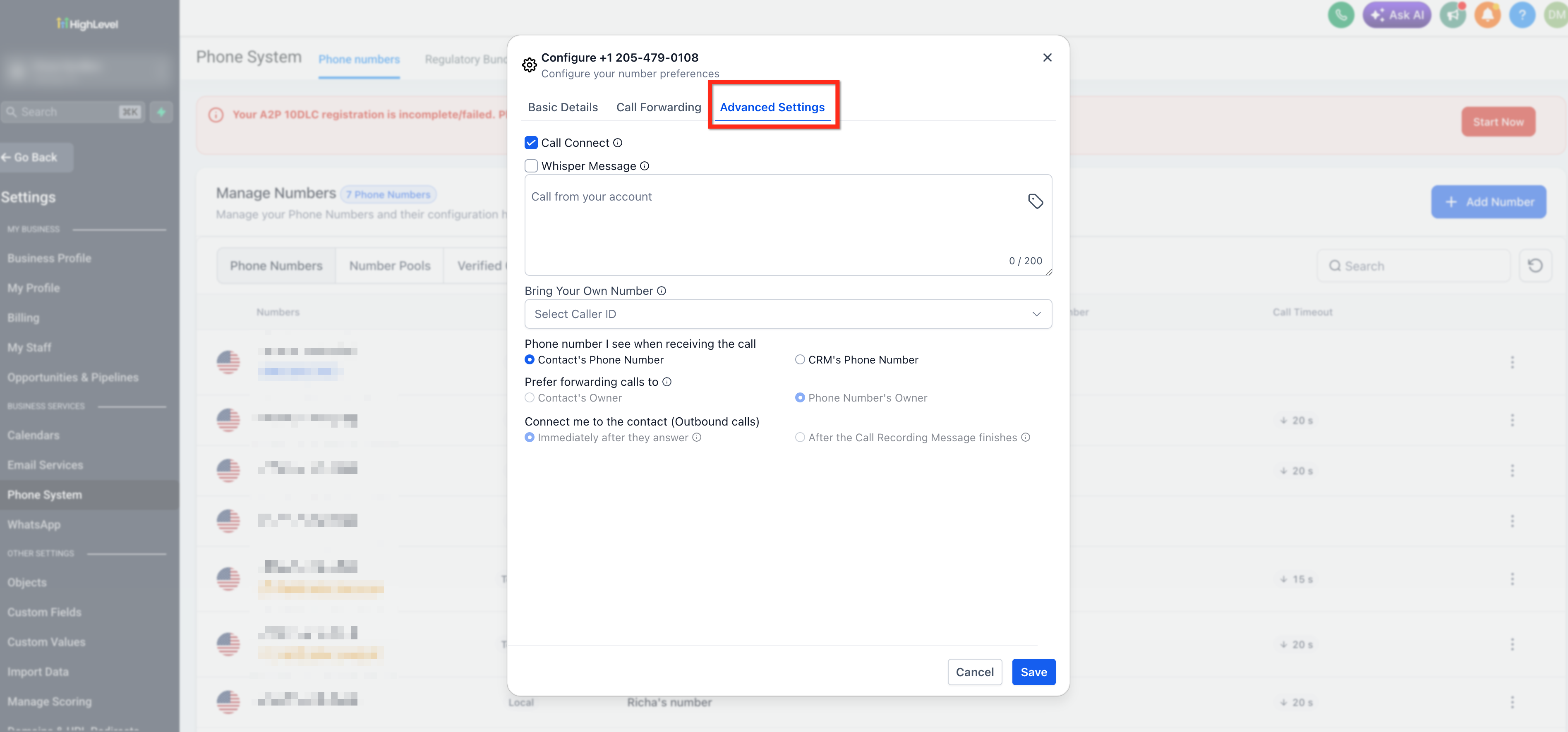This screenshot has height=732, width=1568.
Task: Open the Phone numbers tab
Action: [359, 60]
